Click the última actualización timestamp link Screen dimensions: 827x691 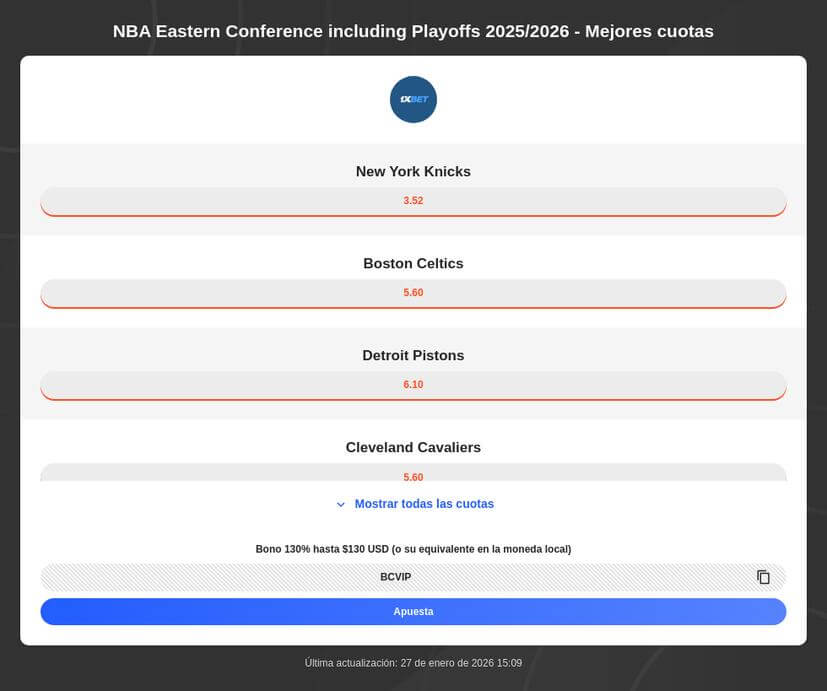[413, 662]
